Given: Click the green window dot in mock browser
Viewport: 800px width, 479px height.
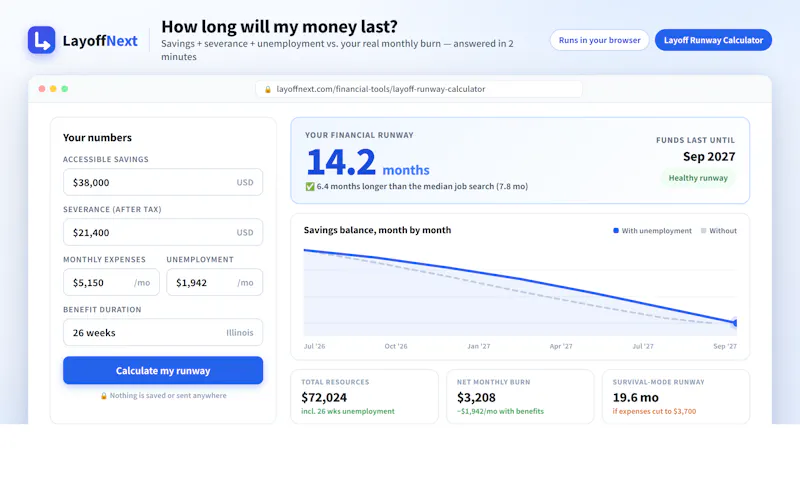Looking at the screenshot, I should point(65,89).
